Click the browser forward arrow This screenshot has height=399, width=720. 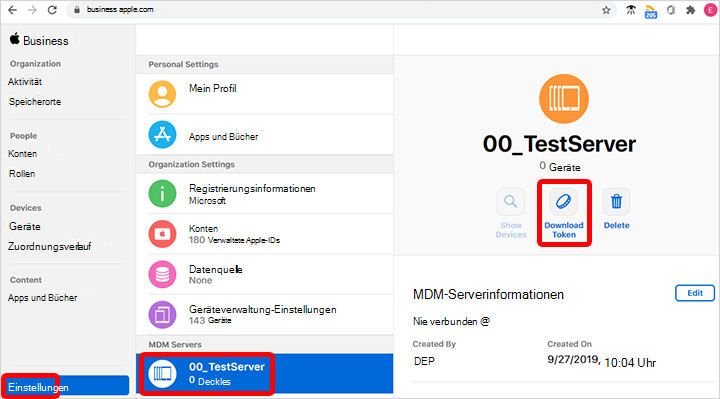[x=32, y=10]
